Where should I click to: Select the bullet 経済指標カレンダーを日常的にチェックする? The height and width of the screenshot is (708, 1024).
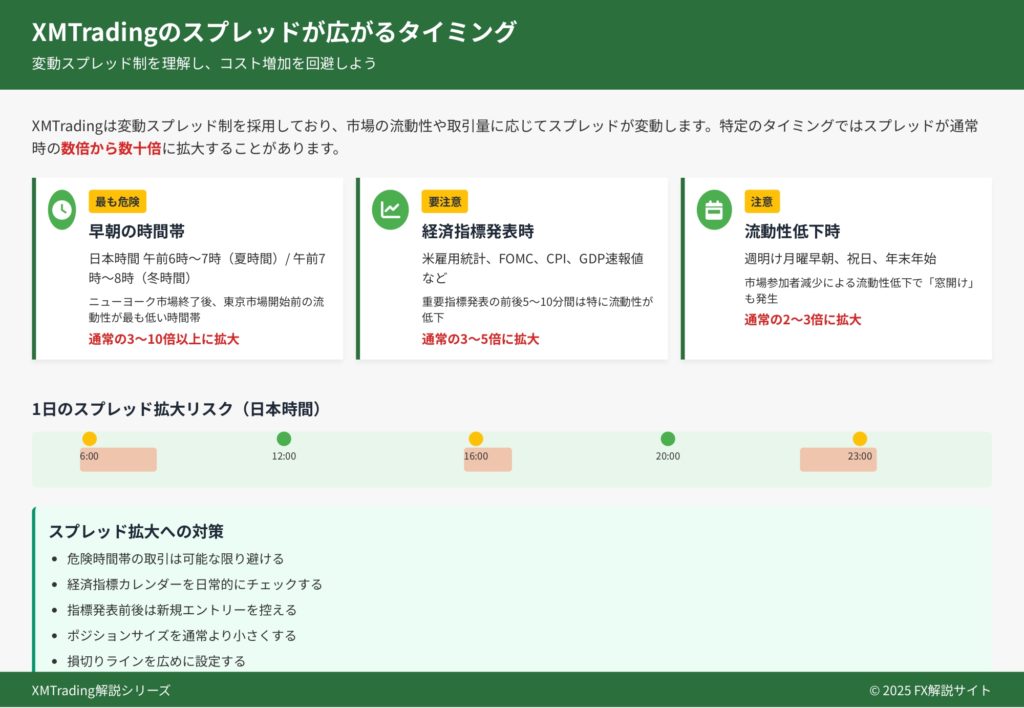[x=195, y=584]
